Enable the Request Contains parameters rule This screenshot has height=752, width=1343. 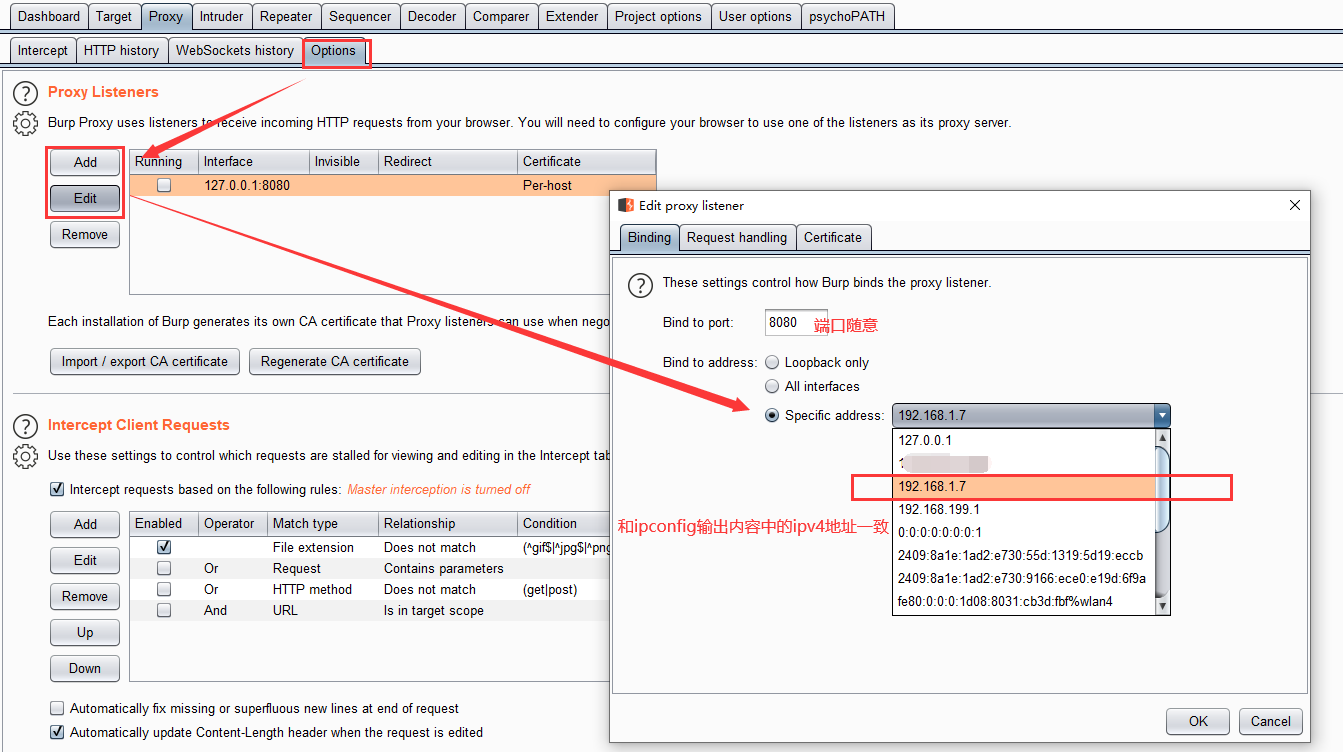click(x=164, y=568)
